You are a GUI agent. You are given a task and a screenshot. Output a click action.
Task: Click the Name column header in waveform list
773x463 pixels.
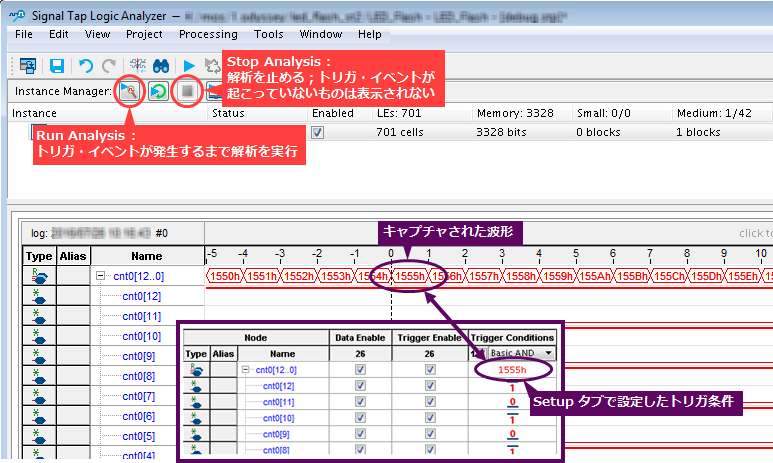click(146, 257)
